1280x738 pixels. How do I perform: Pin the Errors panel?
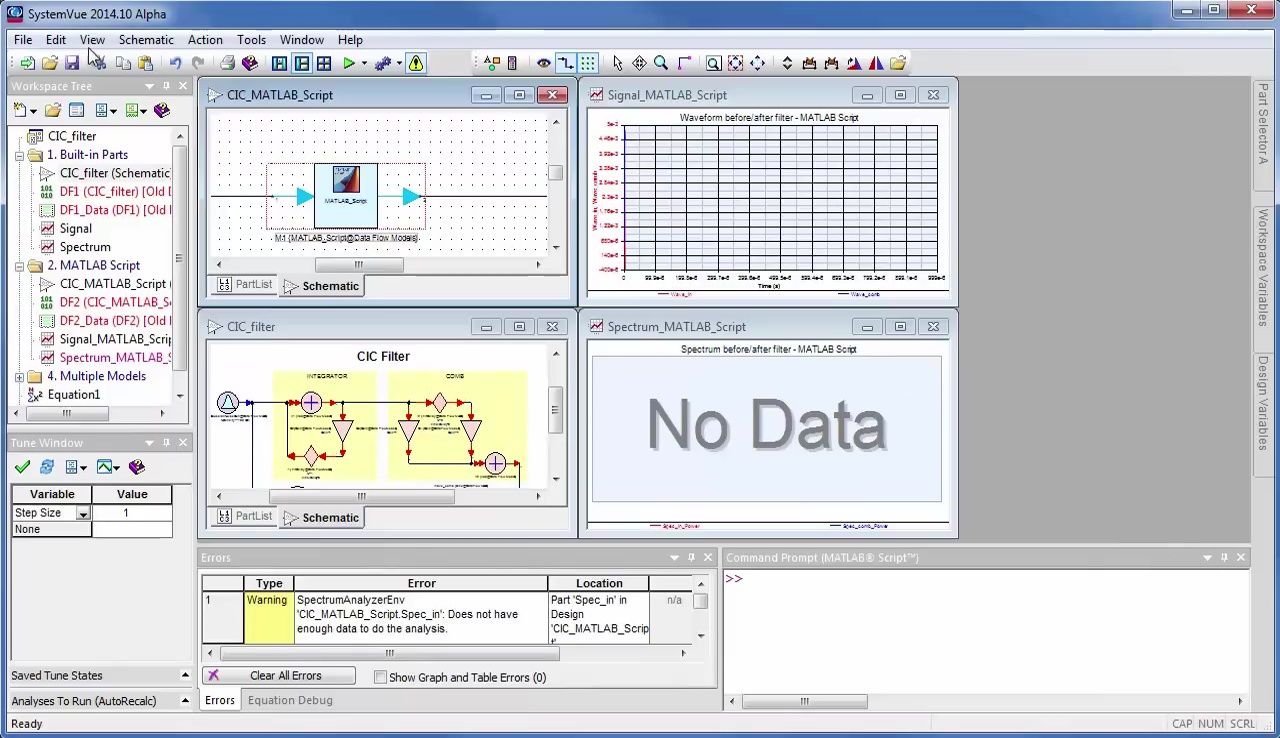pos(691,557)
